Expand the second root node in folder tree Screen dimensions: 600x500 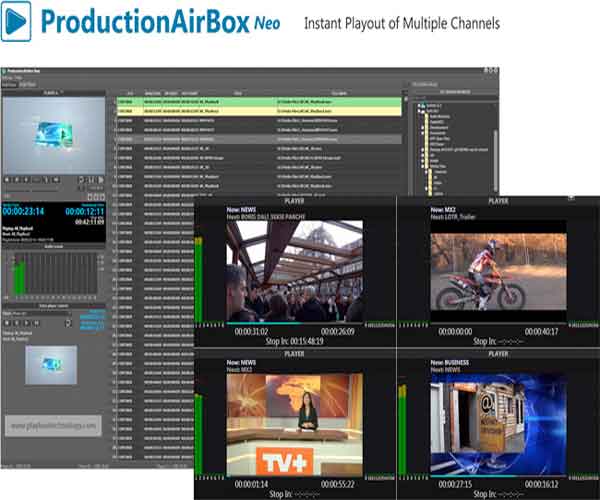click(419, 111)
